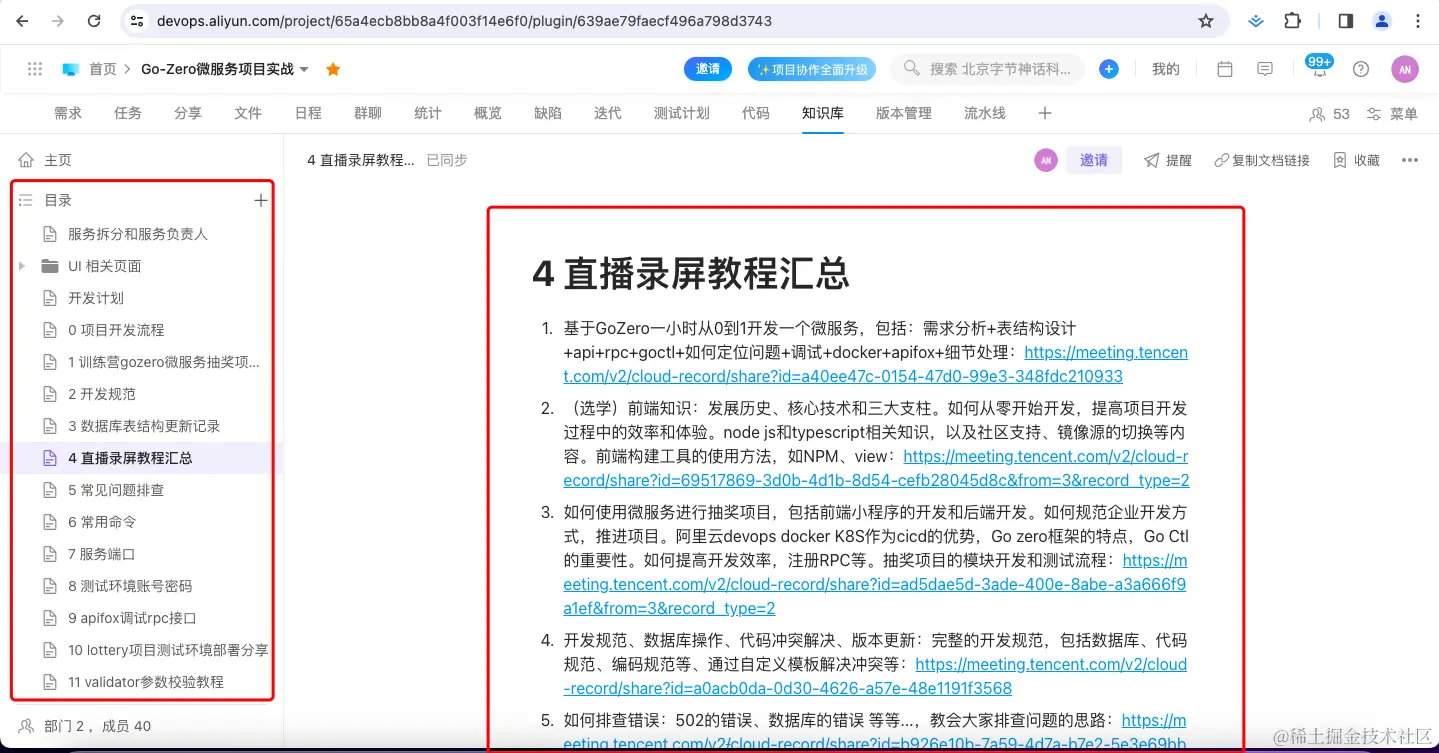Open document 6 常用命令
This screenshot has width=1439, height=753.
(x=102, y=522)
